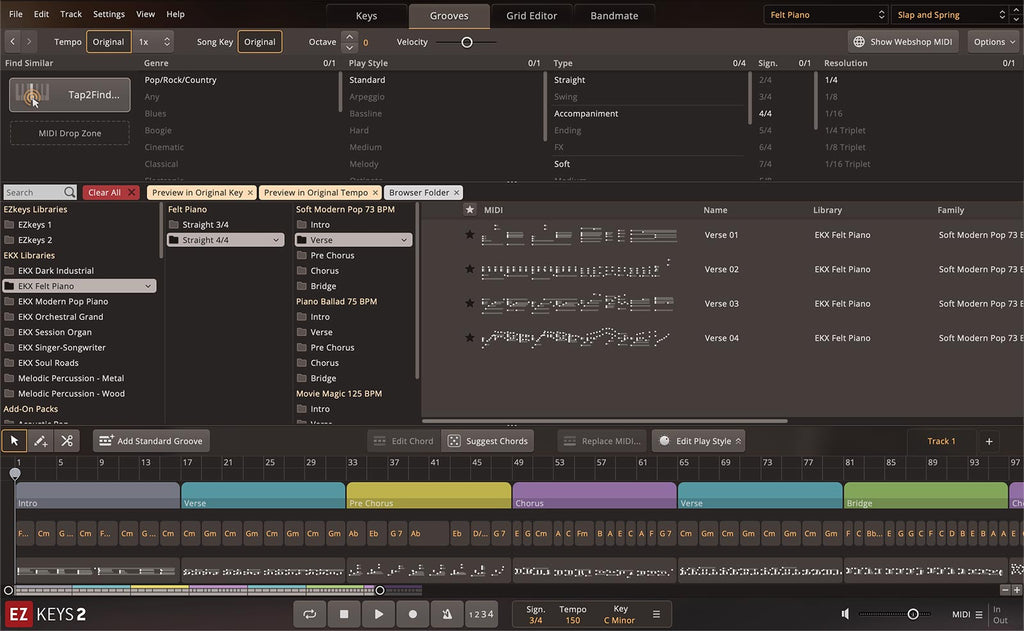The height and width of the screenshot is (631, 1024).
Task: Select the Soft type filter
Action: point(562,164)
